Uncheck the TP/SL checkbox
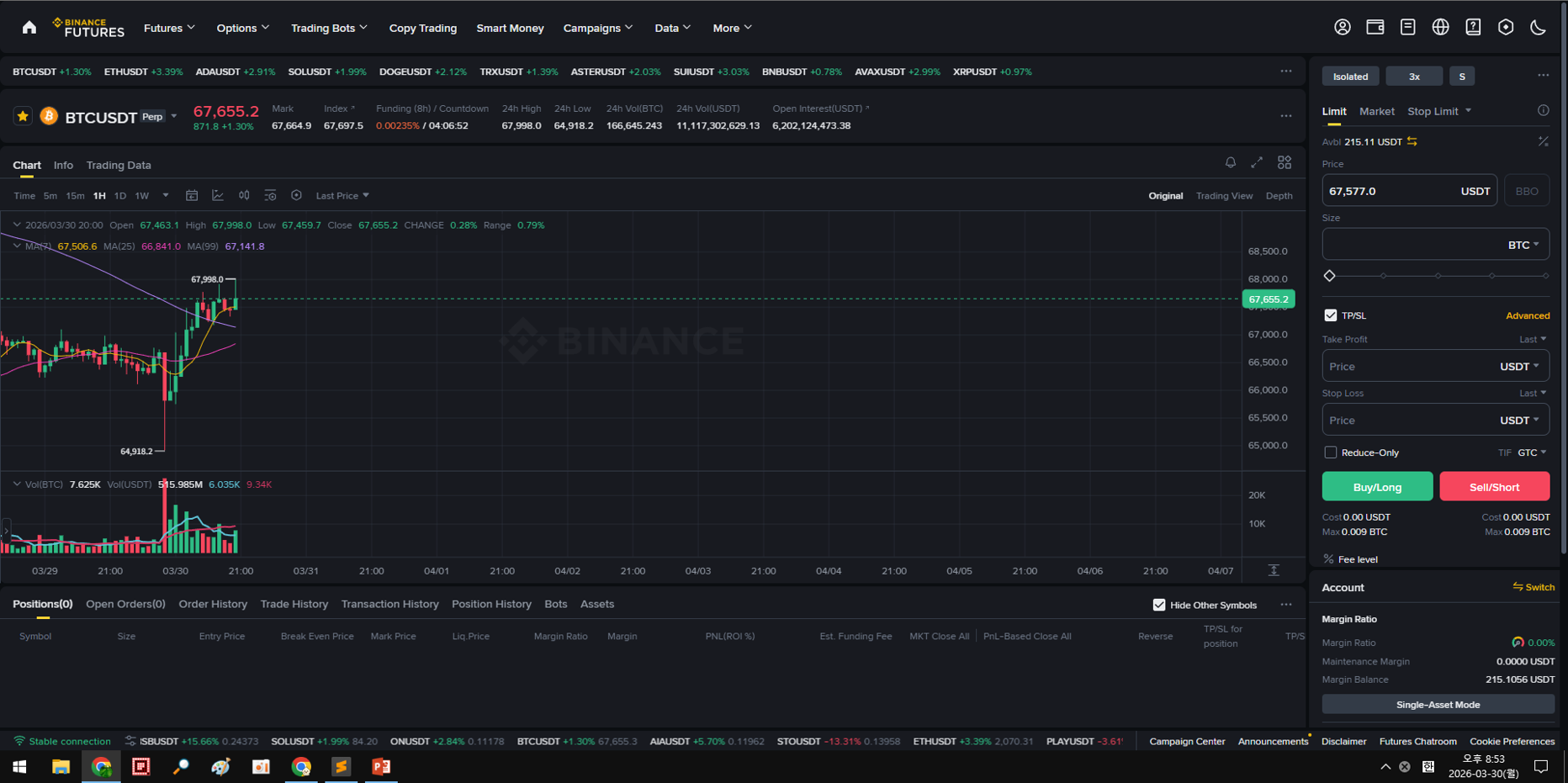 click(x=1330, y=315)
